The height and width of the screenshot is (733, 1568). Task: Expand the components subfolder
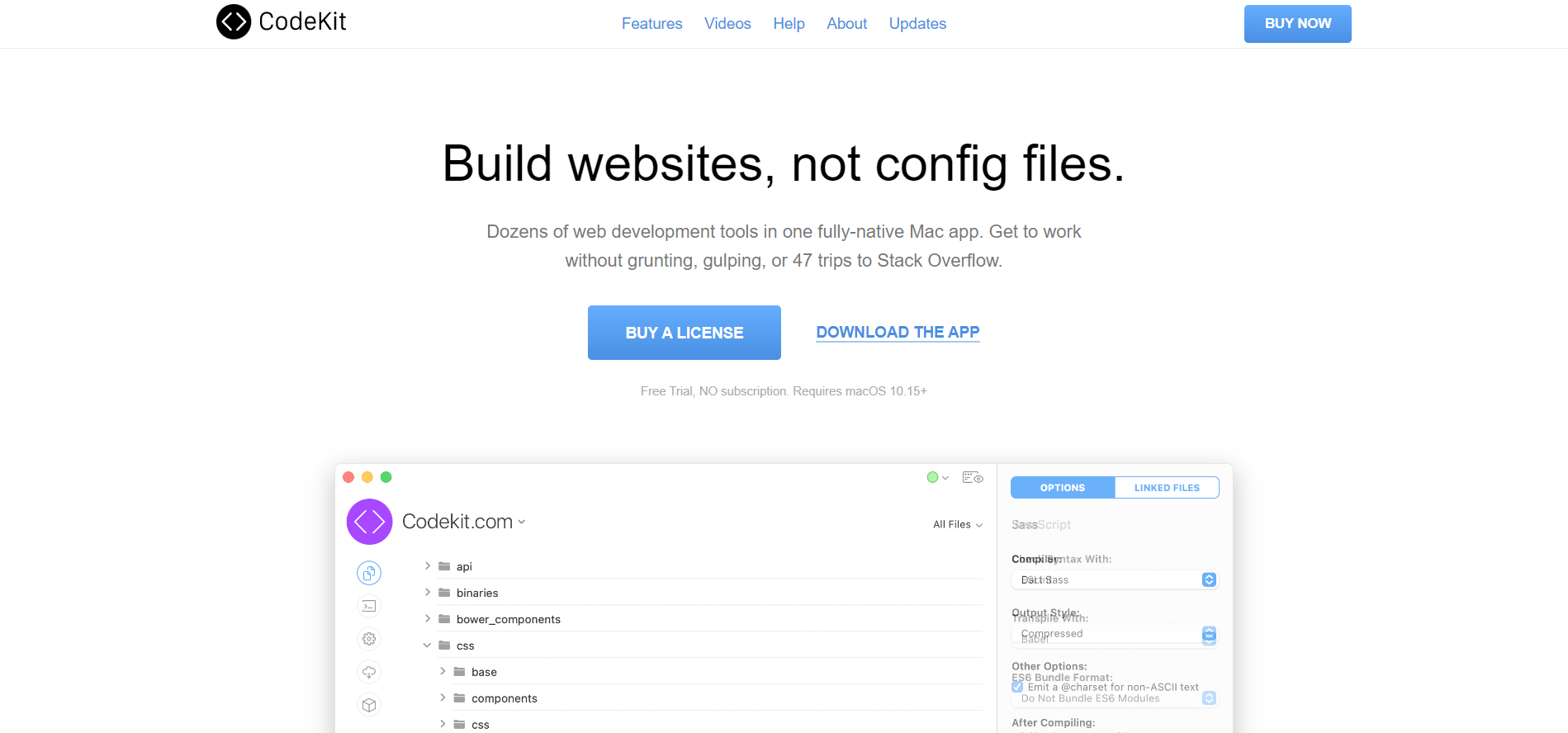(x=443, y=698)
